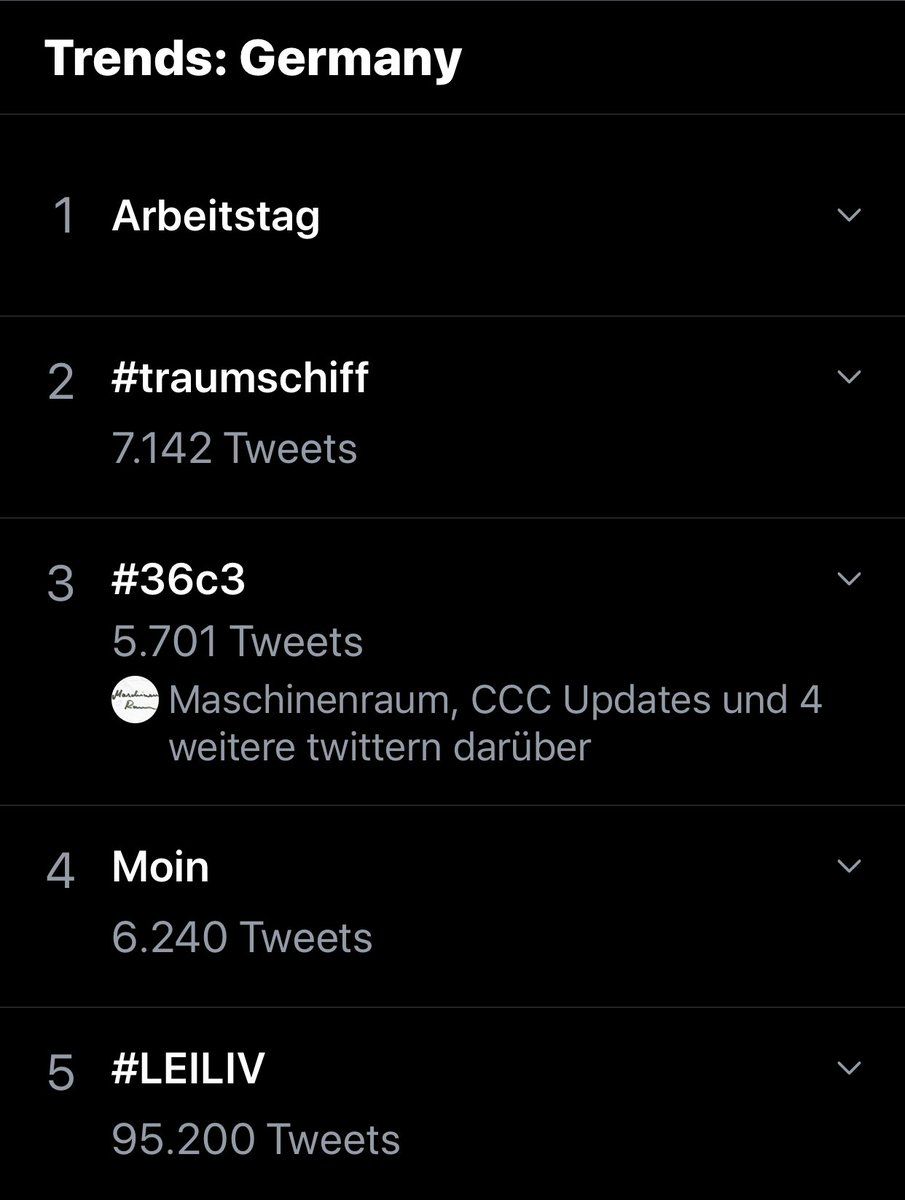The height and width of the screenshot is (1200, 905).
Task: Open the #LEILIV hashtag trend
Action: click(188, 1070)
